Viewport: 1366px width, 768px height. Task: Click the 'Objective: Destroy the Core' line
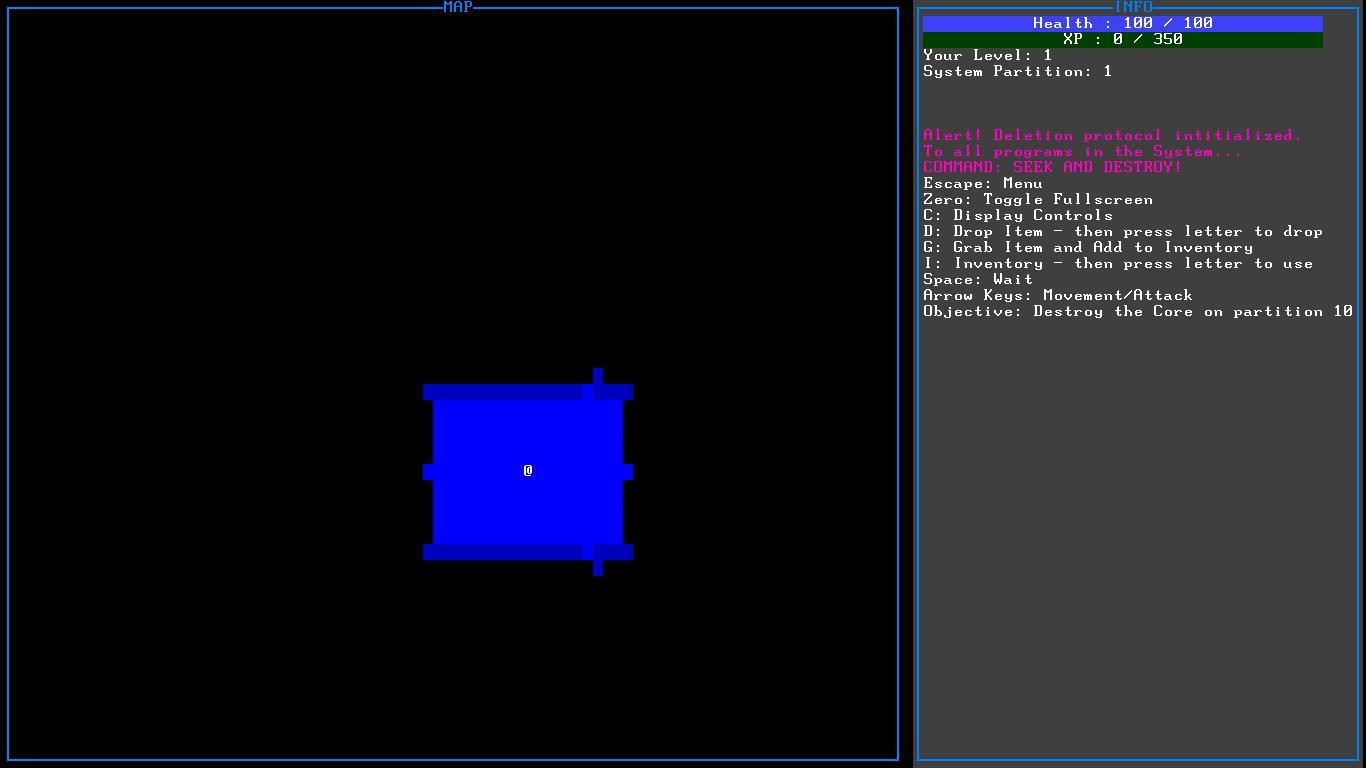point(1138,311)
